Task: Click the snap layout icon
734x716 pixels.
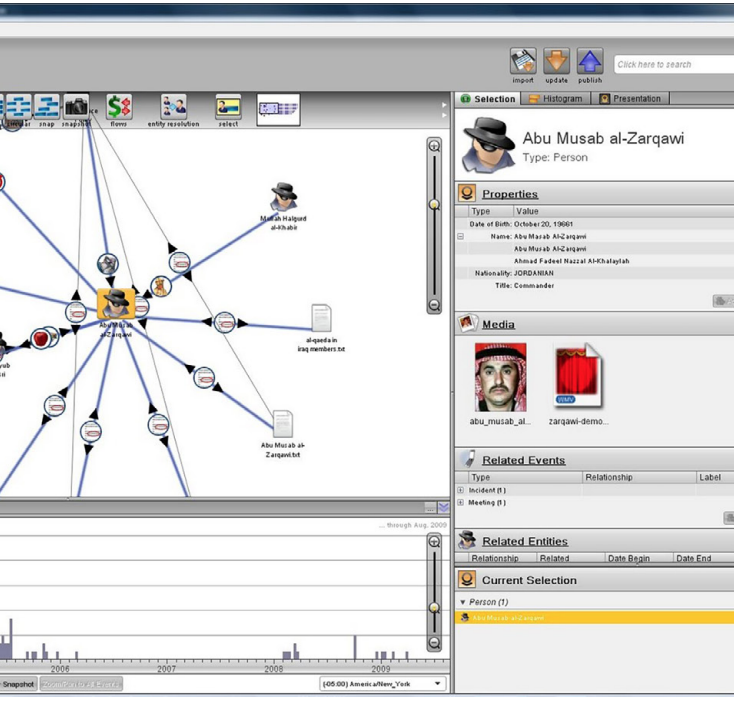Action: (47, 106)
